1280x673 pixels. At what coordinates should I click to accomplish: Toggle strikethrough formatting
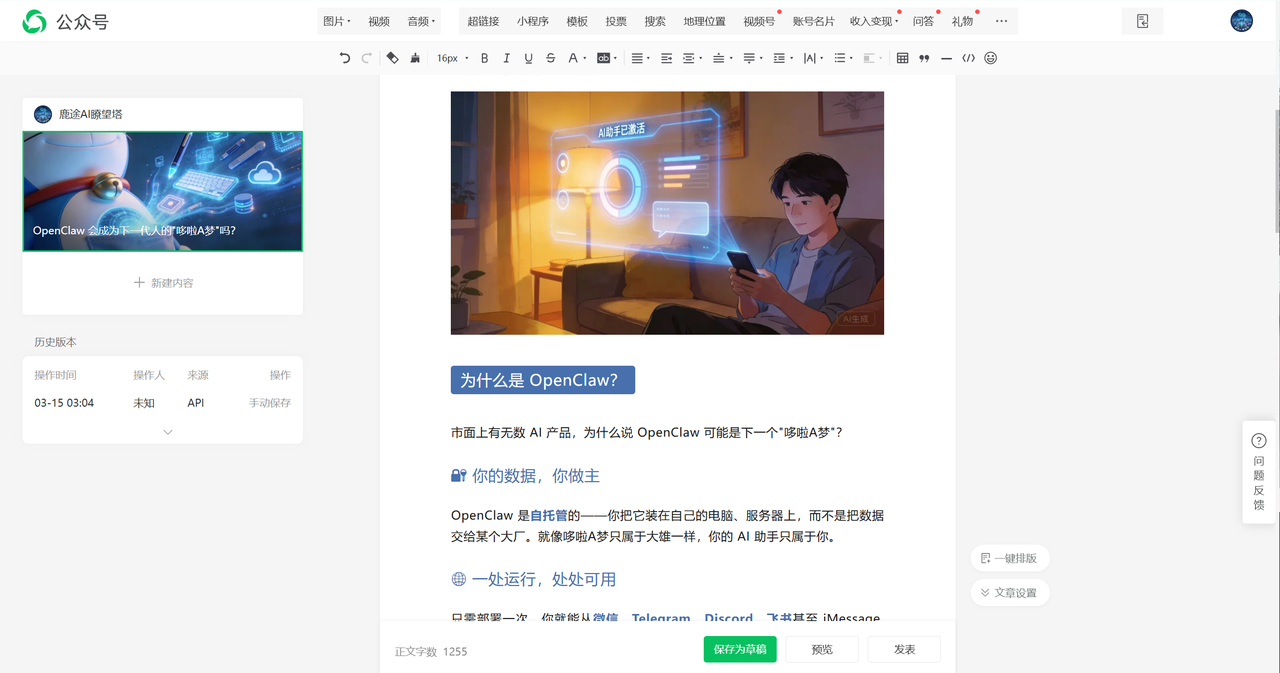click(551, 58)
